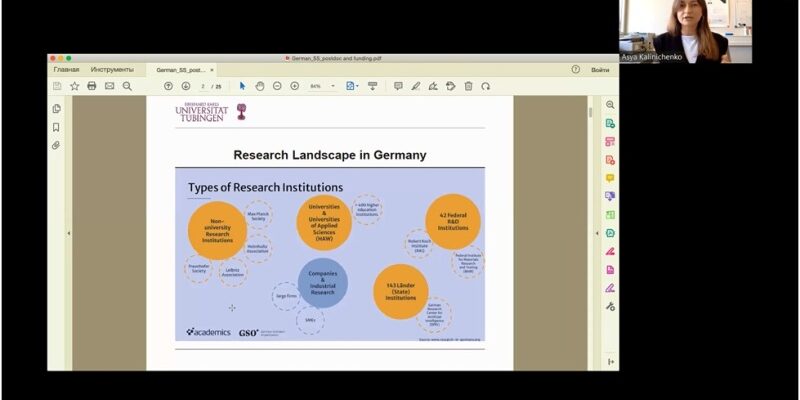This screenshot has height=400, width=800.
Task: Click the "Companies & Industrial Research" blue circle
Action: [322, 283]
